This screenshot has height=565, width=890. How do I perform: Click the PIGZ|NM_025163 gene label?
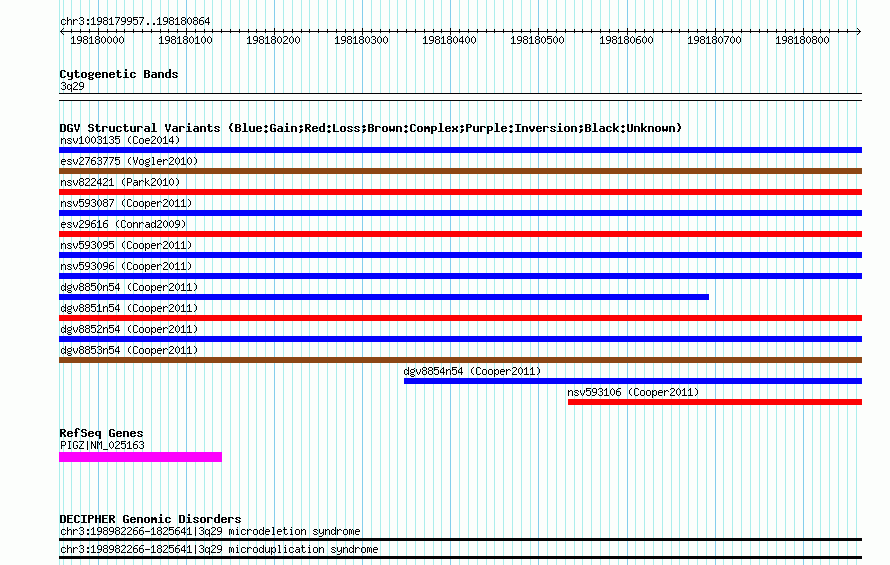[102, 445]
